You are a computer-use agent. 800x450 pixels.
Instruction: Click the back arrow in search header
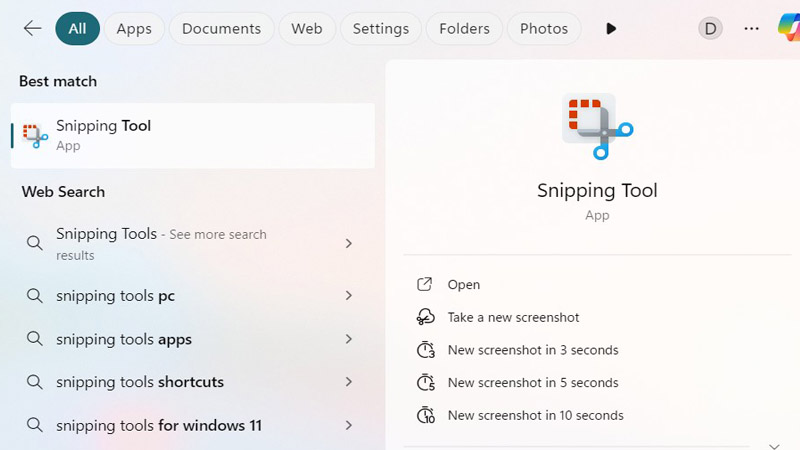click(32, 29)
